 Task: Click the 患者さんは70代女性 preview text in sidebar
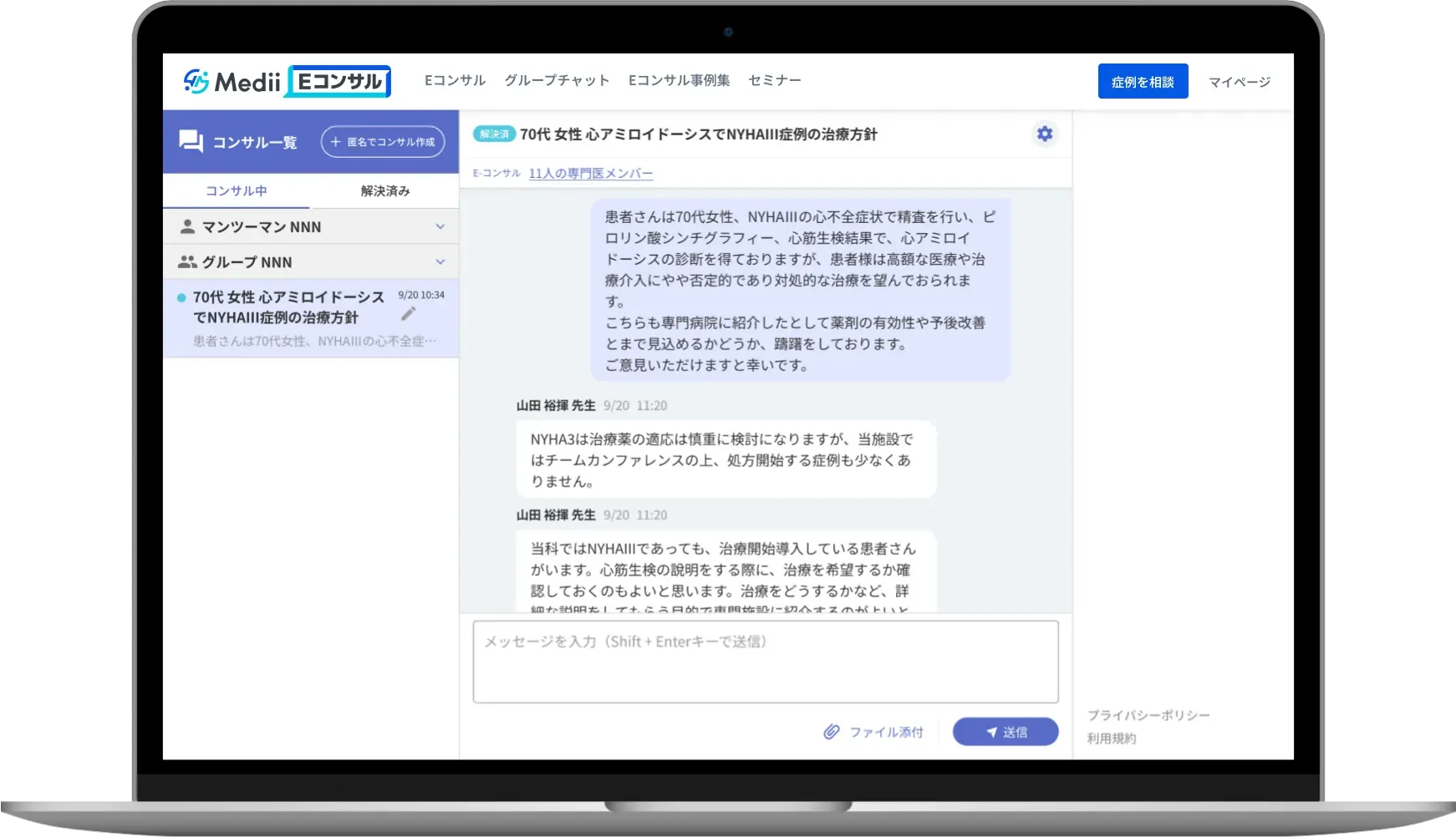click(x=314, y=341)
